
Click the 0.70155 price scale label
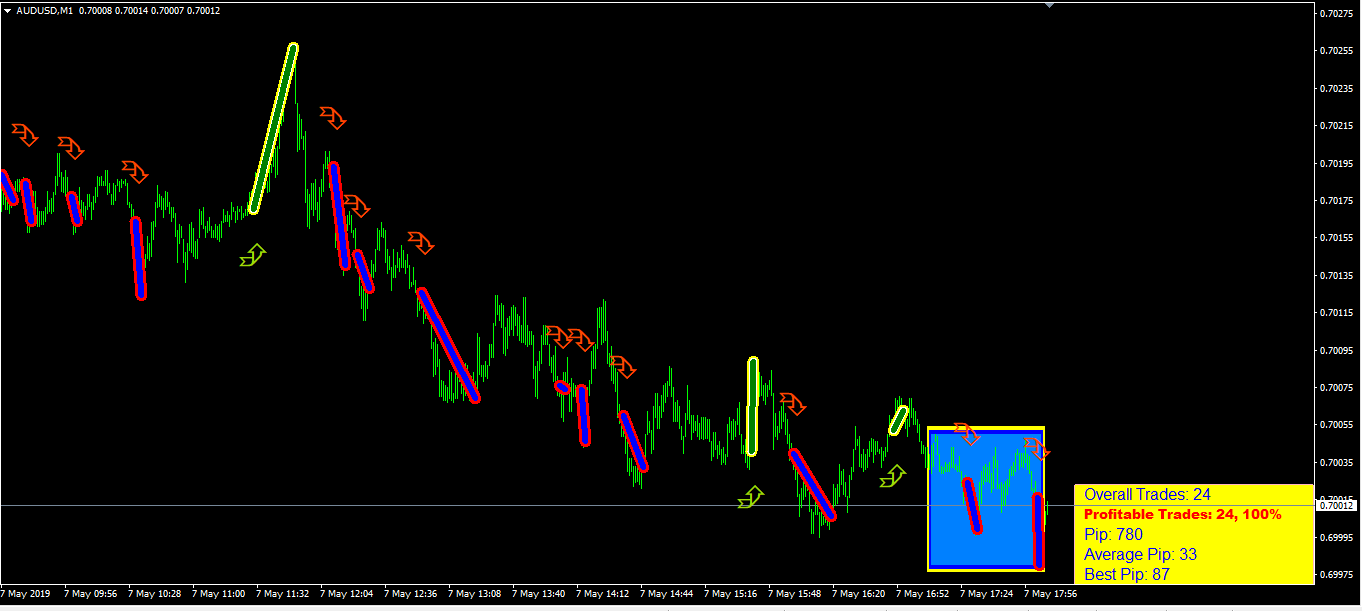(1339, 238)
